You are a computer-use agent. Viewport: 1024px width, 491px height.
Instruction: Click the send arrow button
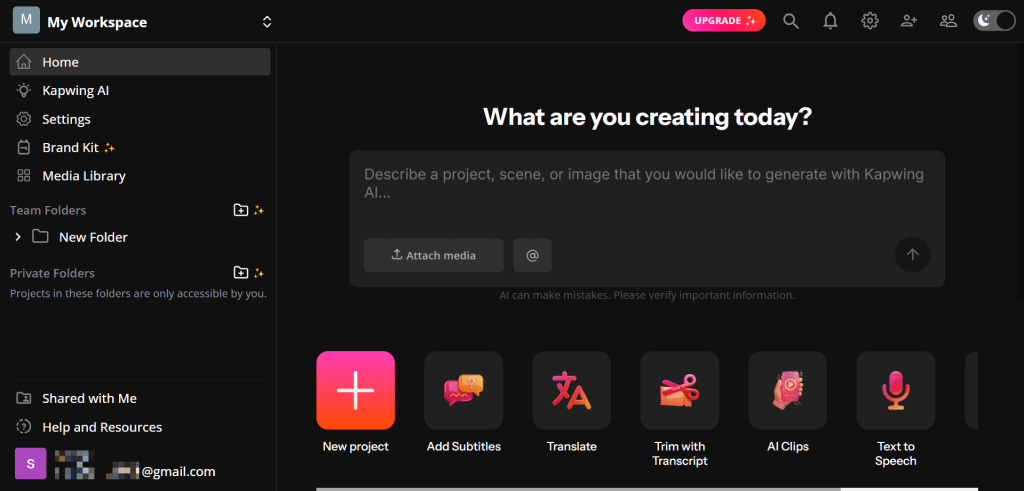[912, 255]
